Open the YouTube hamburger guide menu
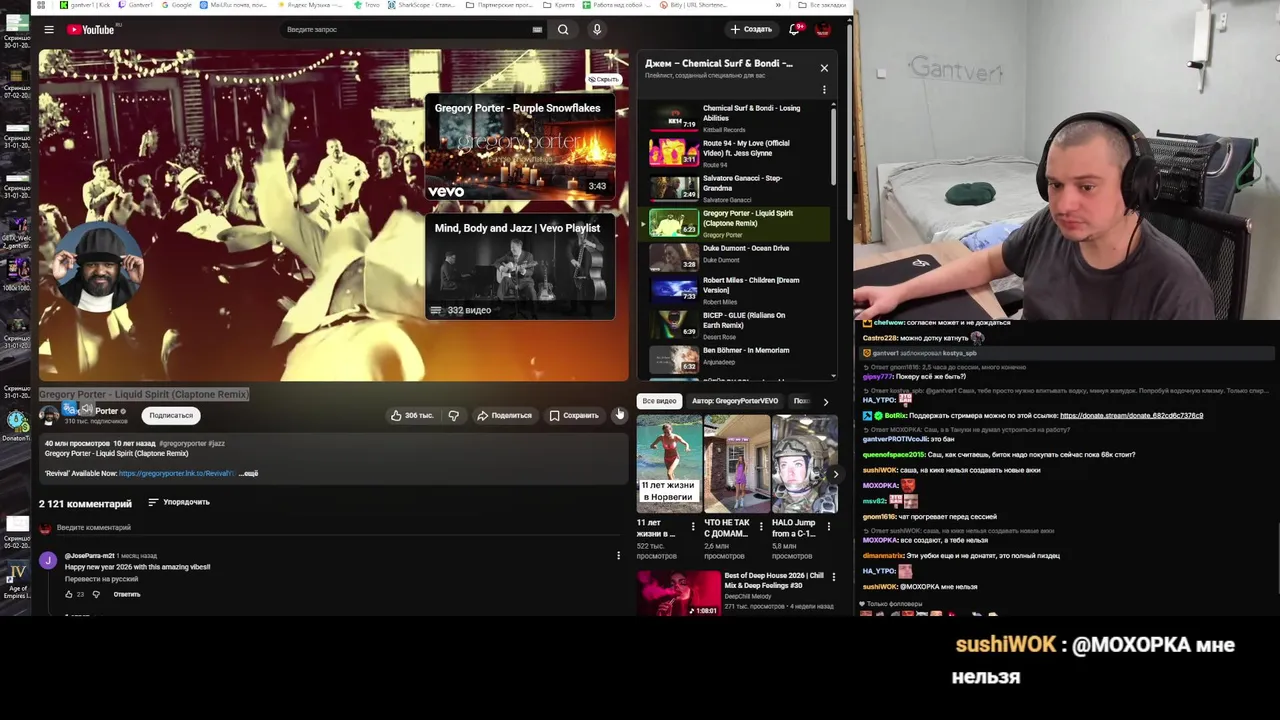Screen dimensions: 1280x720 click(48, 30)
